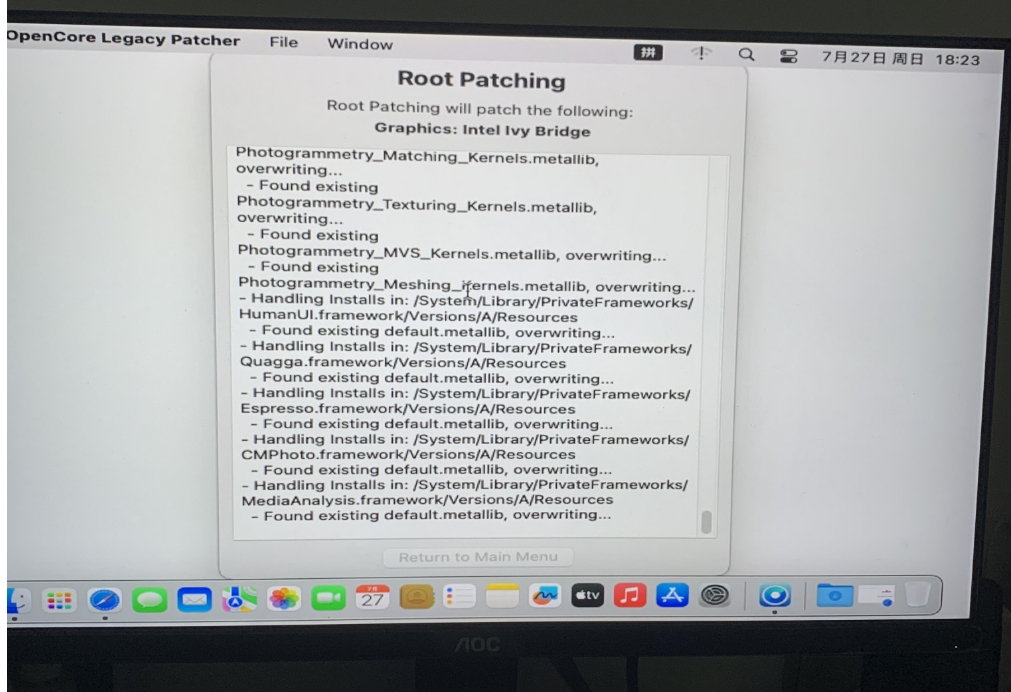Open App Store in the dock
This screenshot has height=692, width=1011.
(672, 595)
